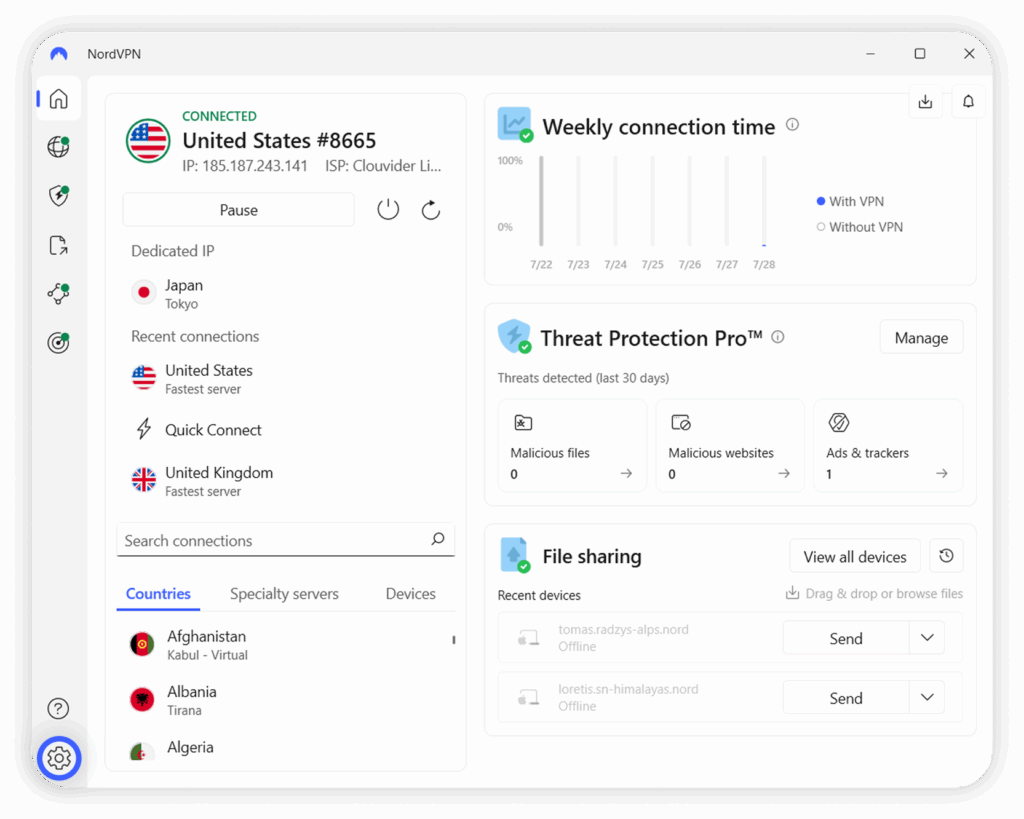Open the Meshnet sidebar icon
This screenshot has width=1024, height=819.
[58, 294]
